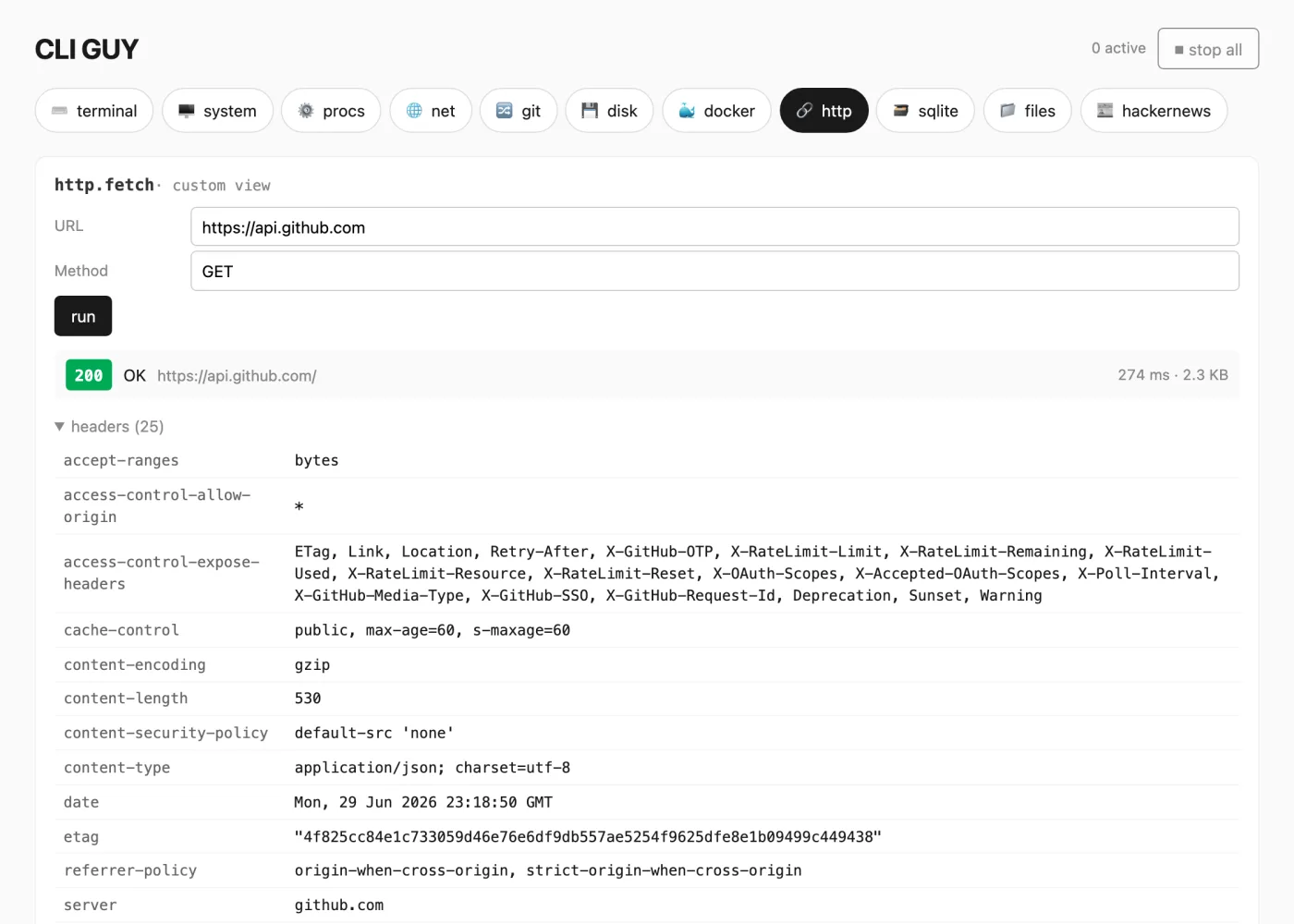Click the public, max-age=60 value
This screenshot has height=924, width=1294.
433,630
